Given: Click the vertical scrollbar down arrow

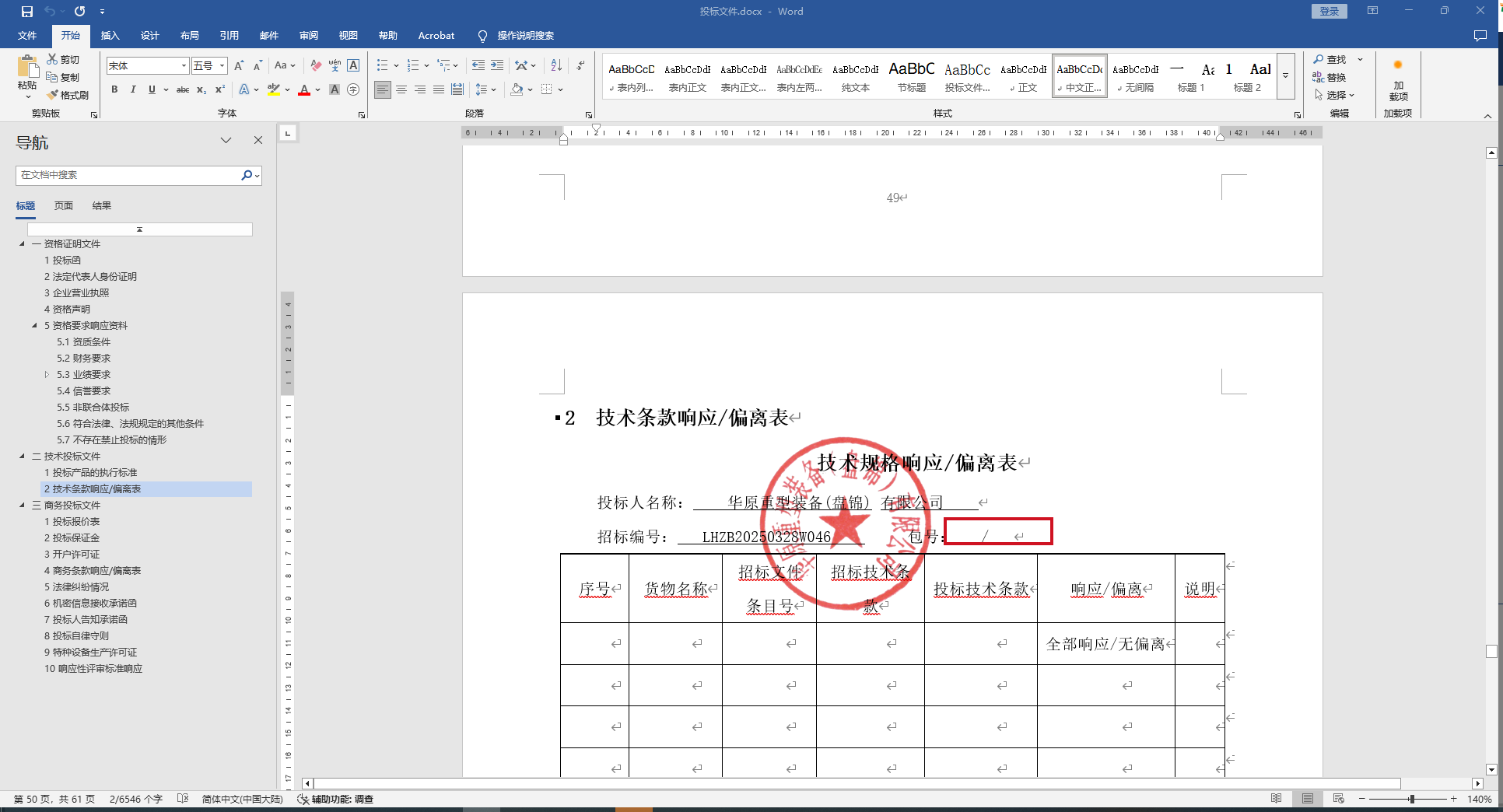Looking at the screenshot, I should click(x=1491, y=769).
